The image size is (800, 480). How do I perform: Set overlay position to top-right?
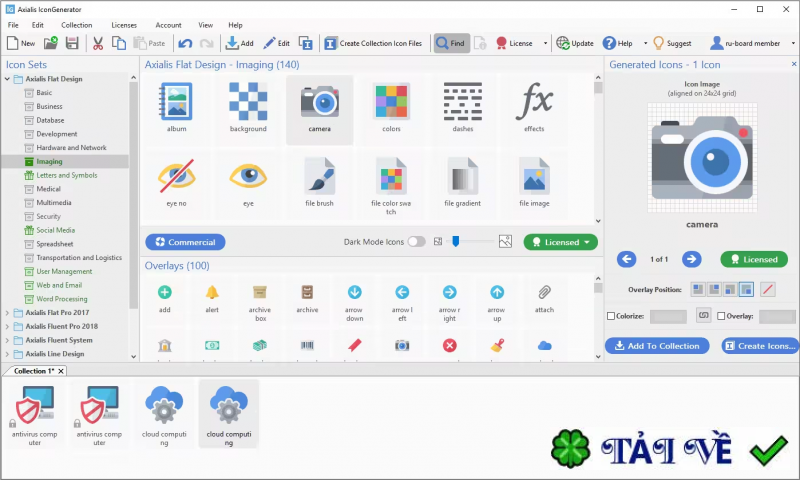(714, 289)
